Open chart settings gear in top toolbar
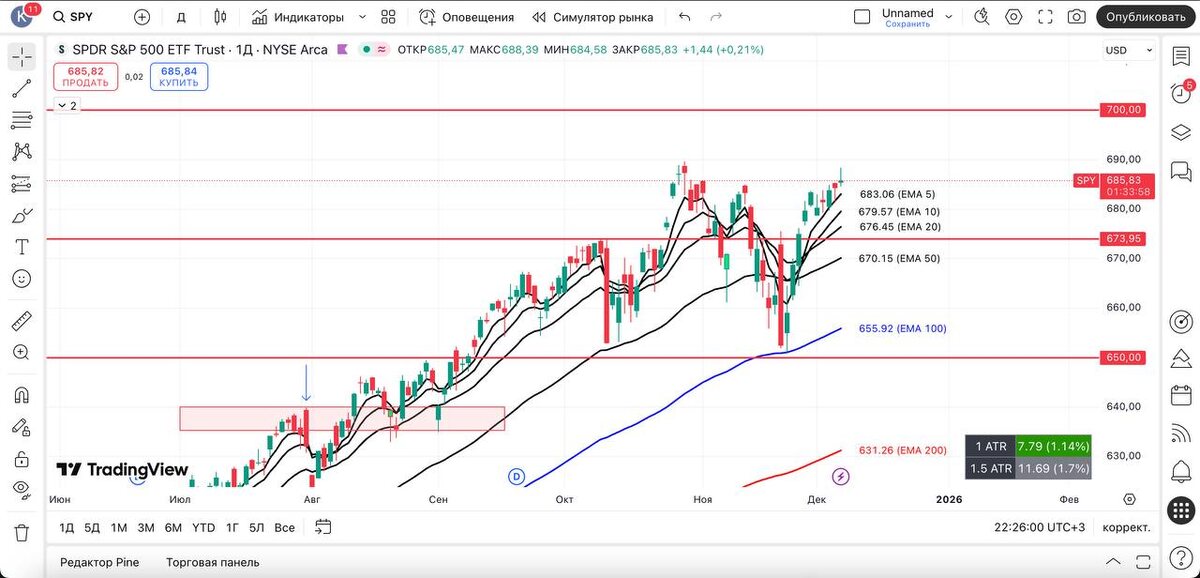The width and height of the screenshot is (1200, 578). [x=1014, y=17]
